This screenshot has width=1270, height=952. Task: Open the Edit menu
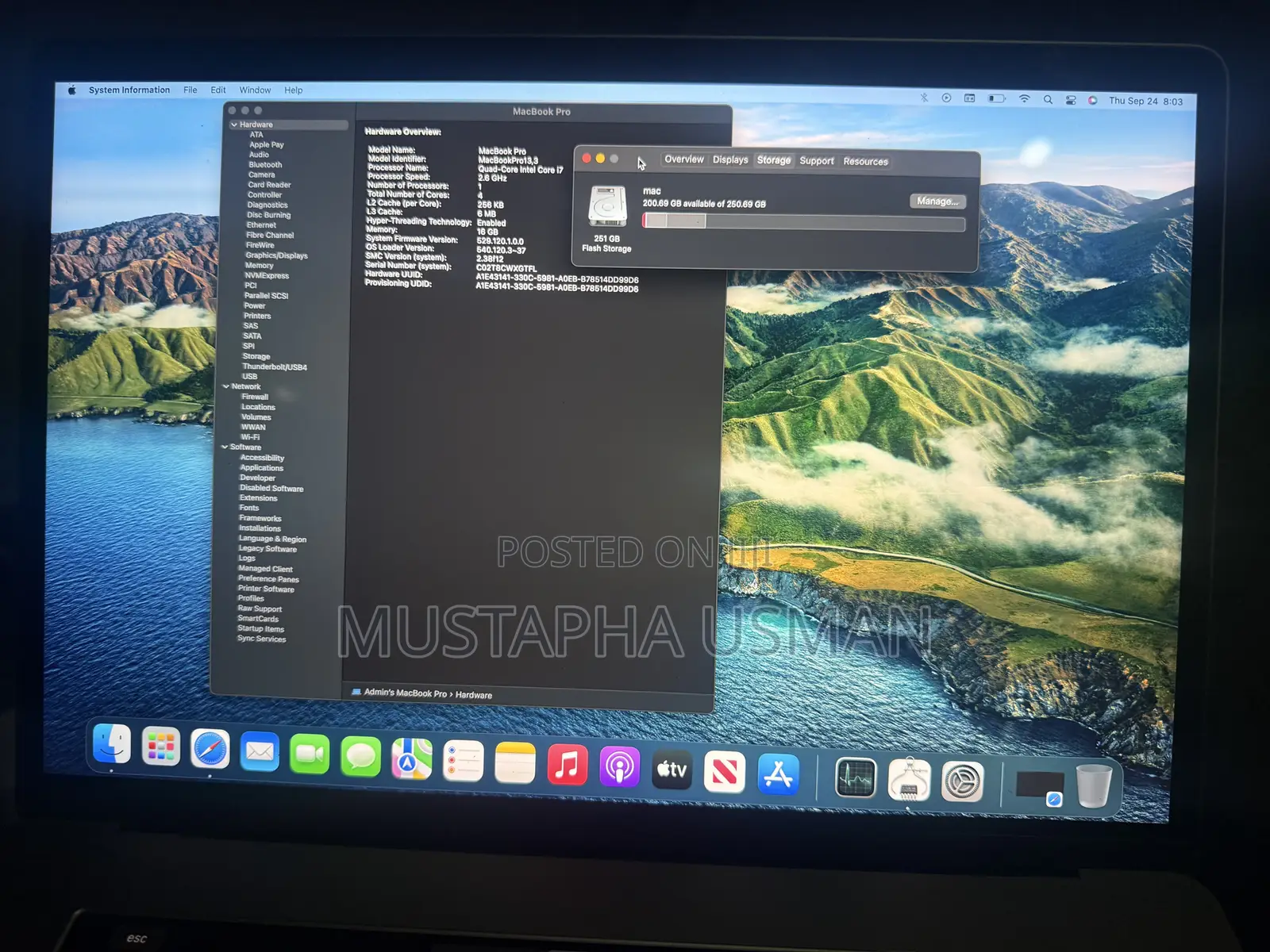point(218,90)
